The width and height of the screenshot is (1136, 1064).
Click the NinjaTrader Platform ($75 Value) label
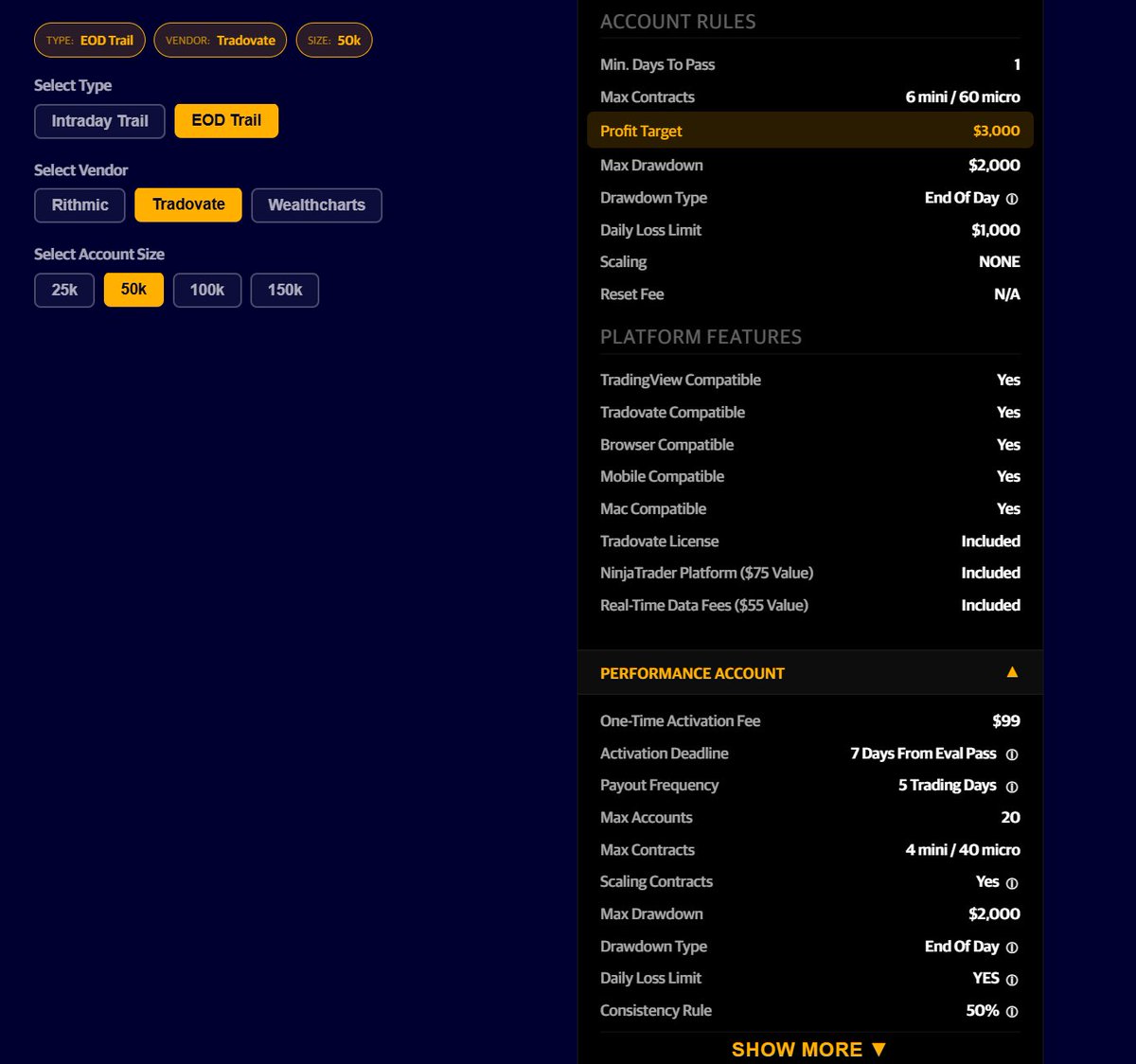pos(706,573)
